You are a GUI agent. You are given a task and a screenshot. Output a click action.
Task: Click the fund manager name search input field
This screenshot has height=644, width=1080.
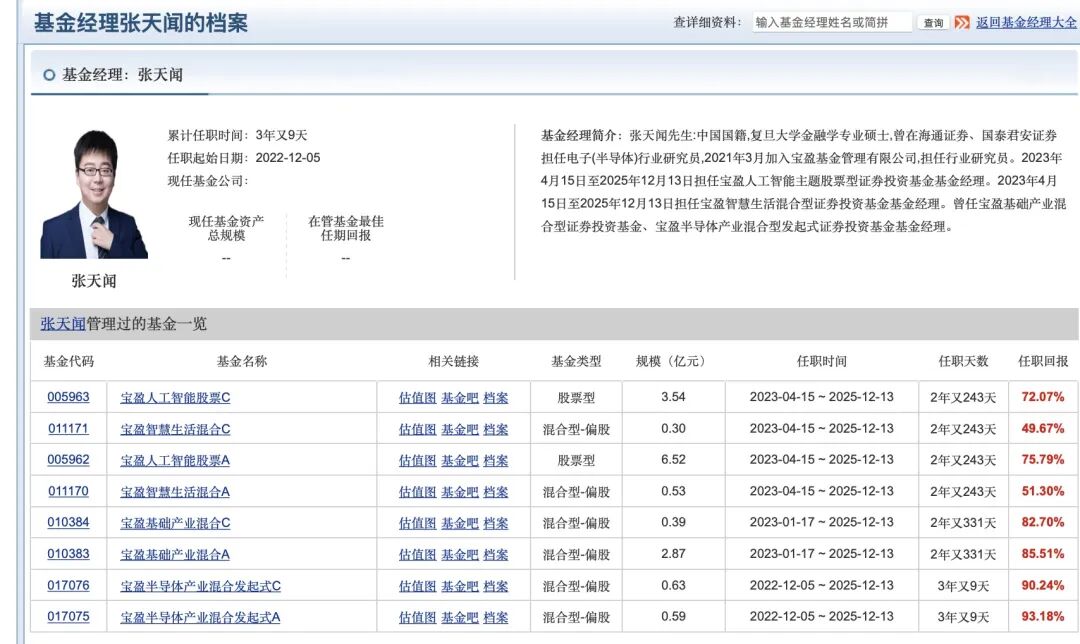[832, 23]
